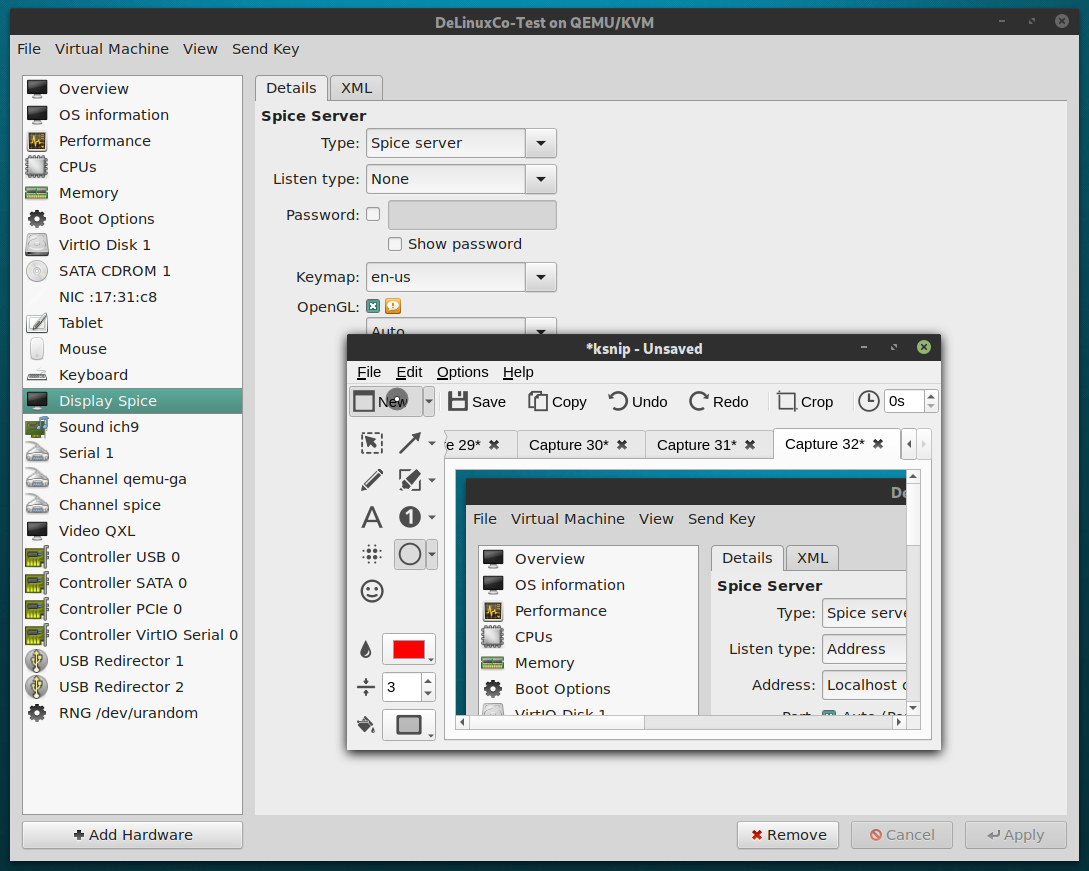Select ksnip Ellipse tool

410,554
